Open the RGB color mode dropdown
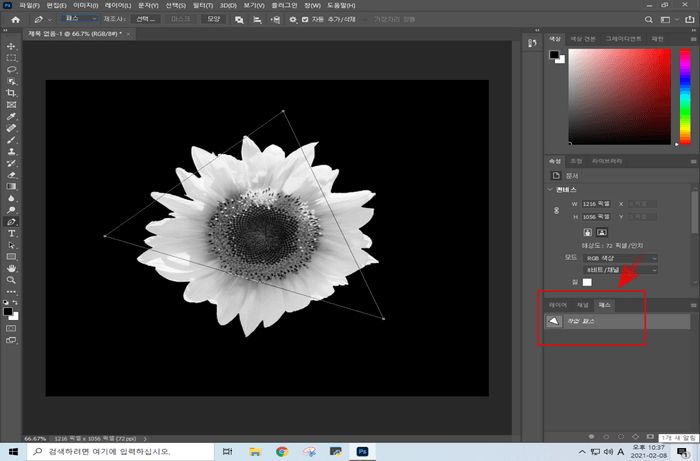Screen dimensions: 700x461 pyautogui.click(x=620, y=257)
